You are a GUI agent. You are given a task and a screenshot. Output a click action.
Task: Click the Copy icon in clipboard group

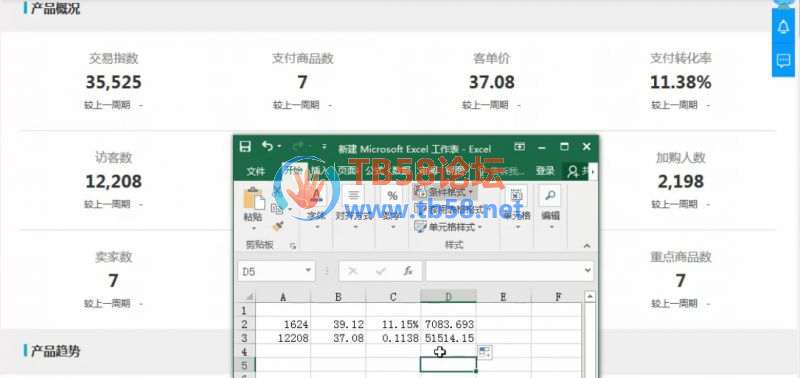[x=276, y=208]
